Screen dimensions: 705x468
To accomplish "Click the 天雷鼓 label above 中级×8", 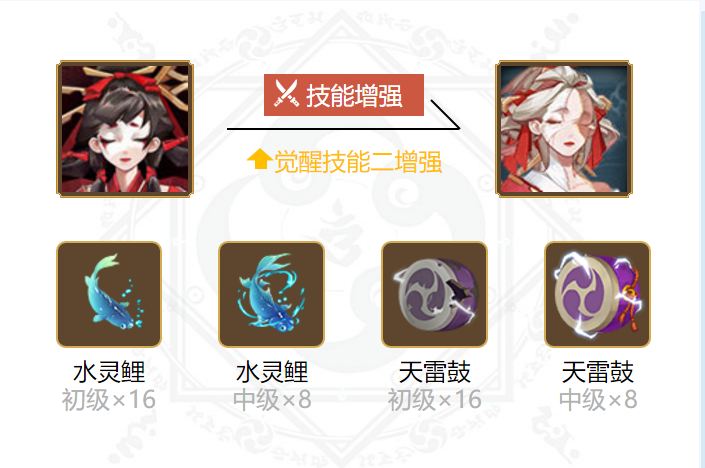I will (x=598, y=372).
